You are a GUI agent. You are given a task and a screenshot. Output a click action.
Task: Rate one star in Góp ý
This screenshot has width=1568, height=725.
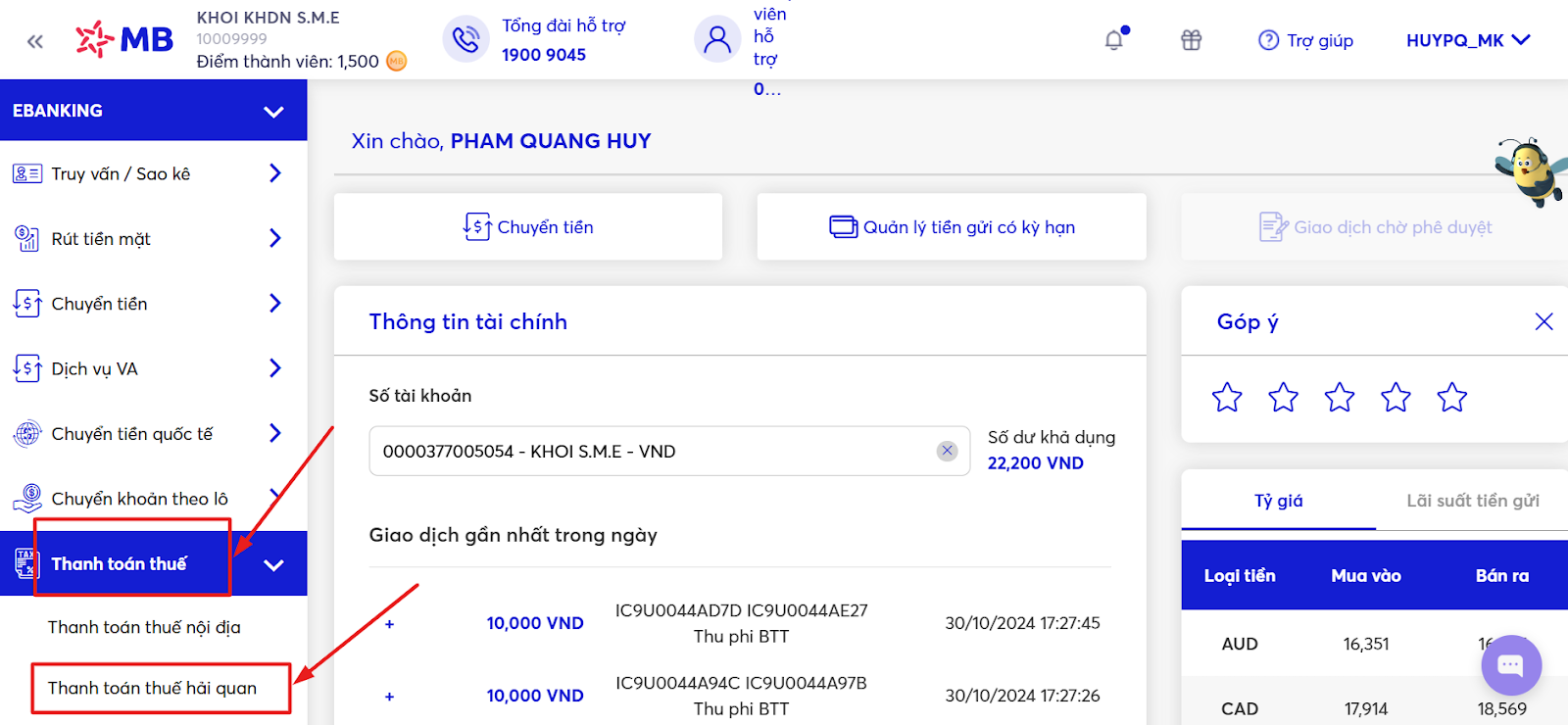(1227, 397)
